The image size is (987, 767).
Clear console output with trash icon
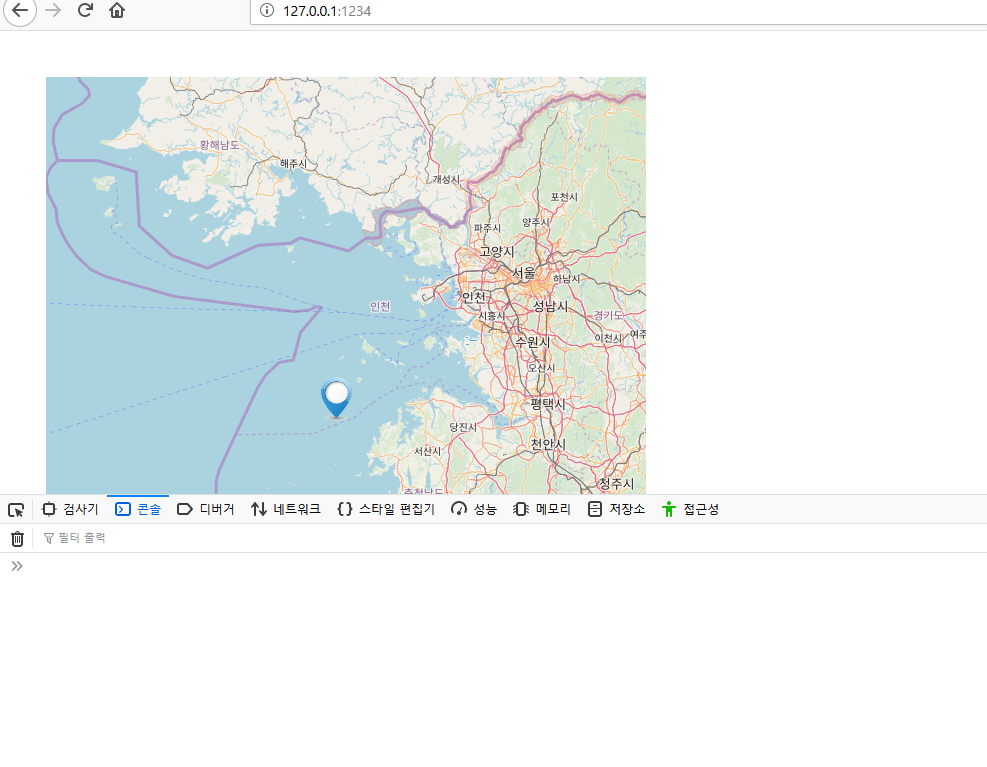18,538
